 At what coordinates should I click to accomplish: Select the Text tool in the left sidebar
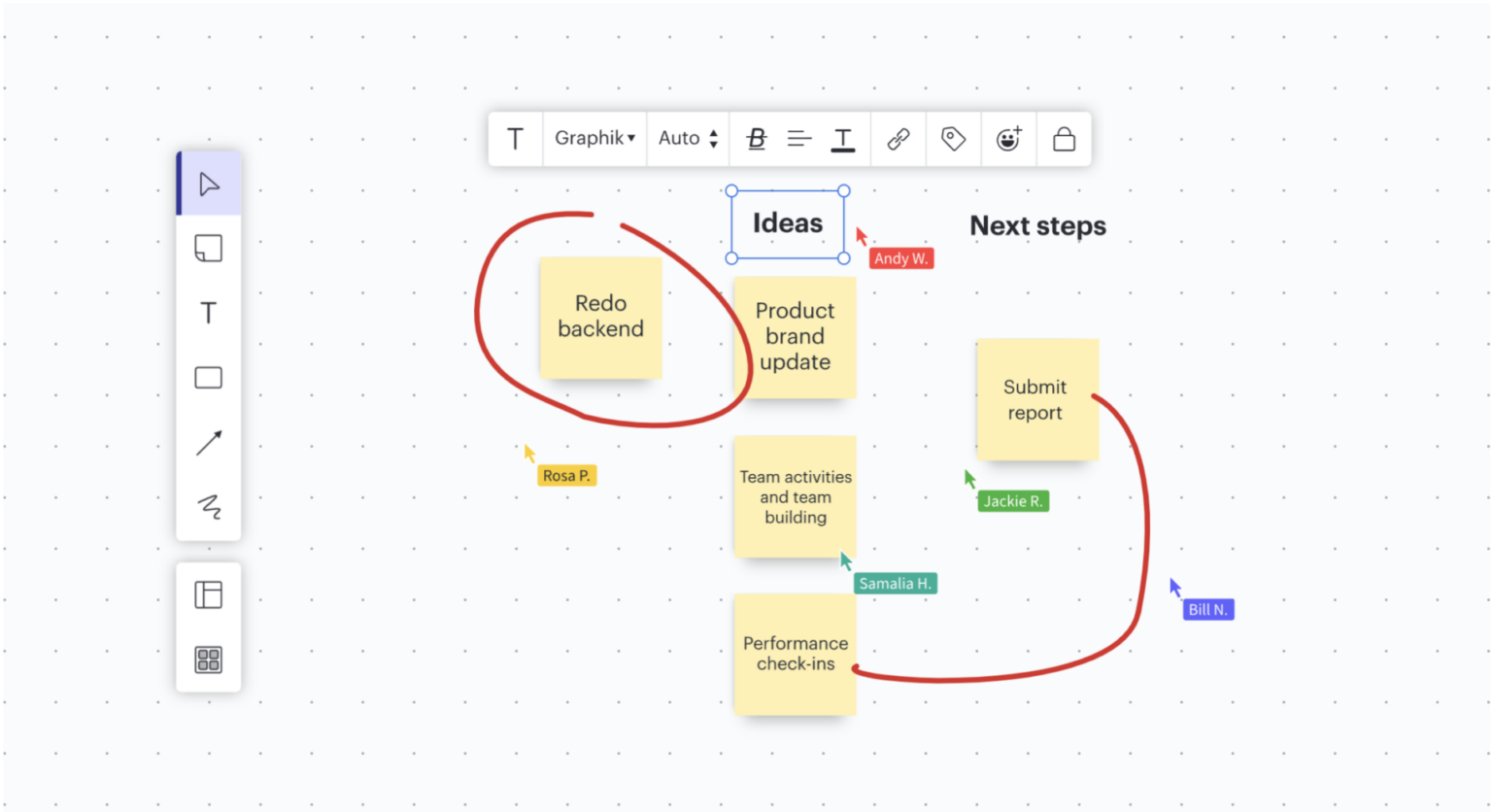pos(208,313)
